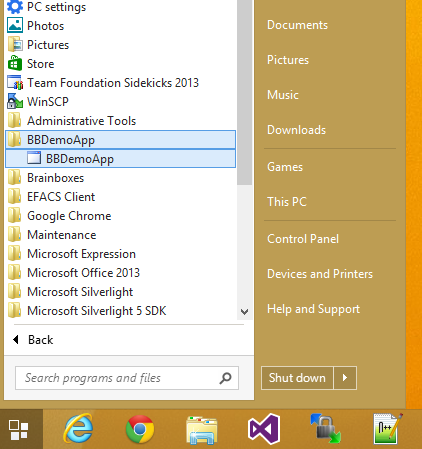Viewport: 422px width, 449px height.
Task: Expand the Google Chrome folder
Action: pos(59,216)
